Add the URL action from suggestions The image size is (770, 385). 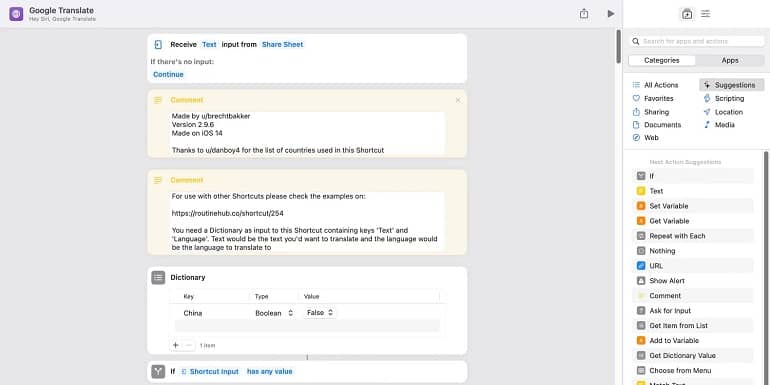[x=692, y=266]
